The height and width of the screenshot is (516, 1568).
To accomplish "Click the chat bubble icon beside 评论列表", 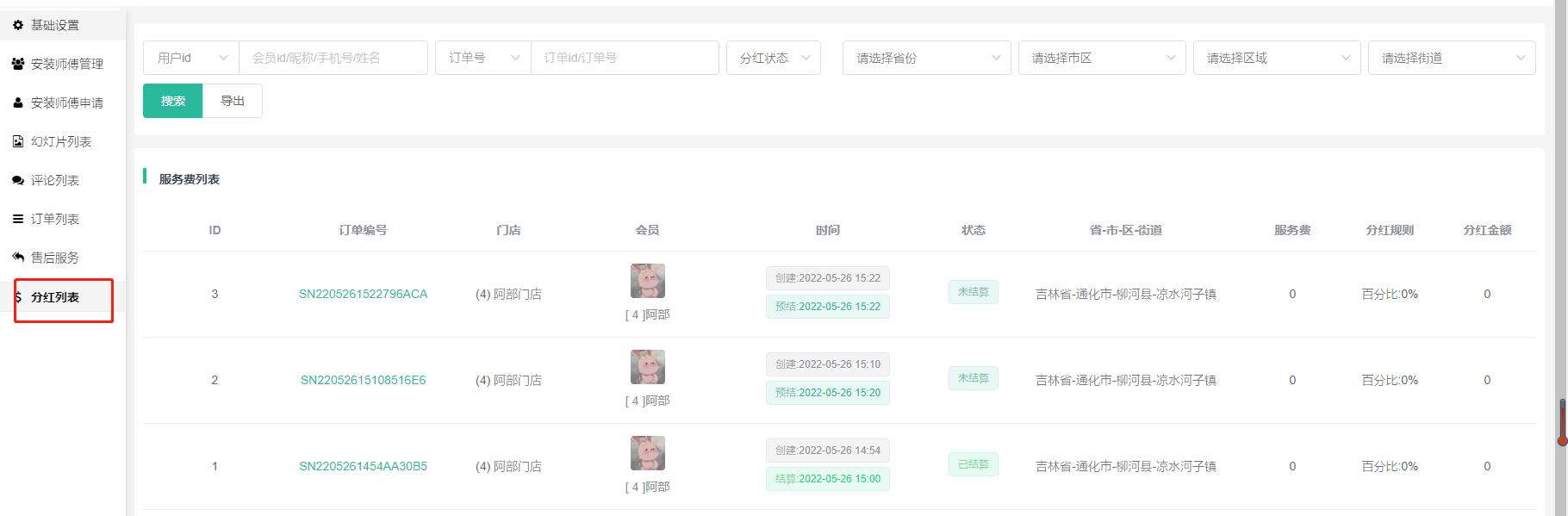I will pos(18,180).
